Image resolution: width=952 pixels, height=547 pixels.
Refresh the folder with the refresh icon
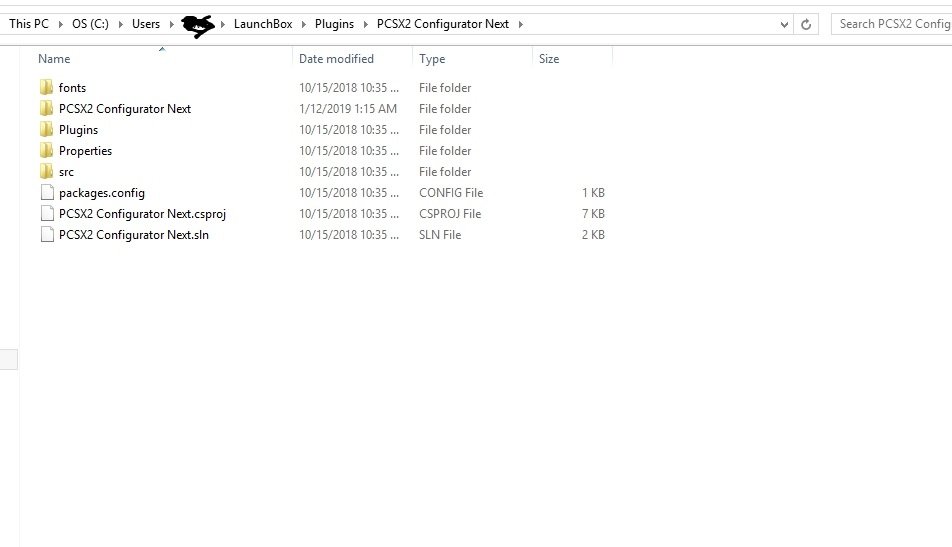click(x=806, y=24)
